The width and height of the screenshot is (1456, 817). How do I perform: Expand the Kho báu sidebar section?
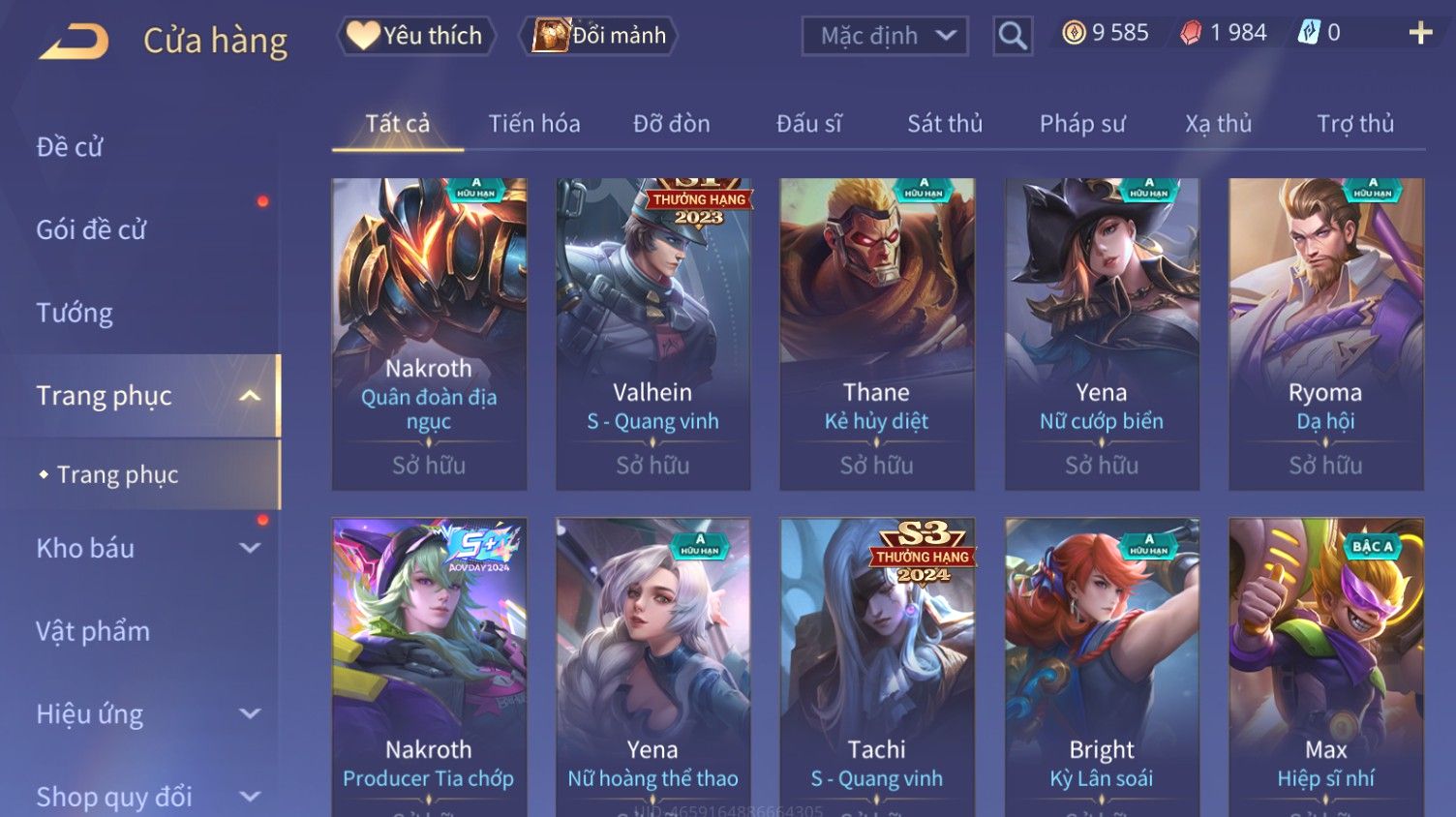[x=250, y=548]
